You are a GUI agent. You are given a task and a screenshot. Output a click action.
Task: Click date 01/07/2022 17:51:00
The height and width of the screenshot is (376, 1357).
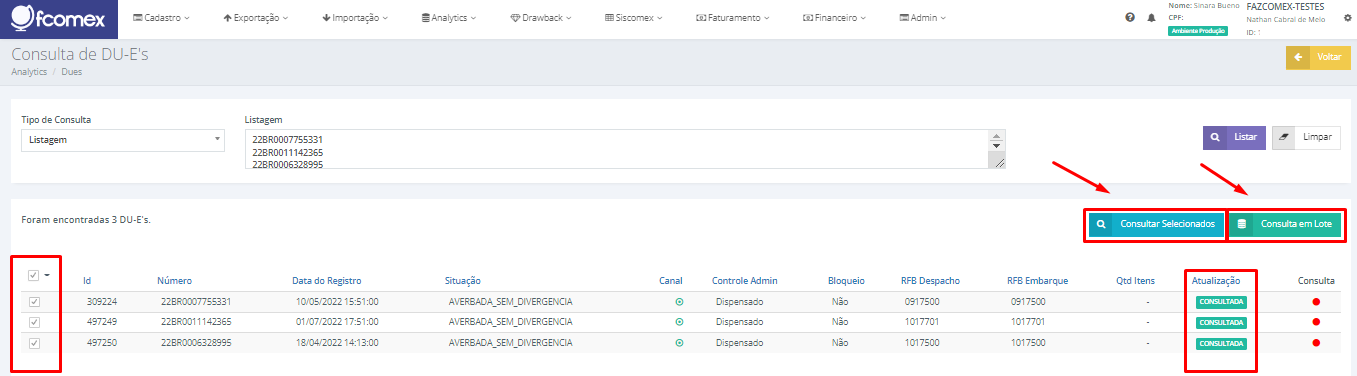(x=337, y=322)
